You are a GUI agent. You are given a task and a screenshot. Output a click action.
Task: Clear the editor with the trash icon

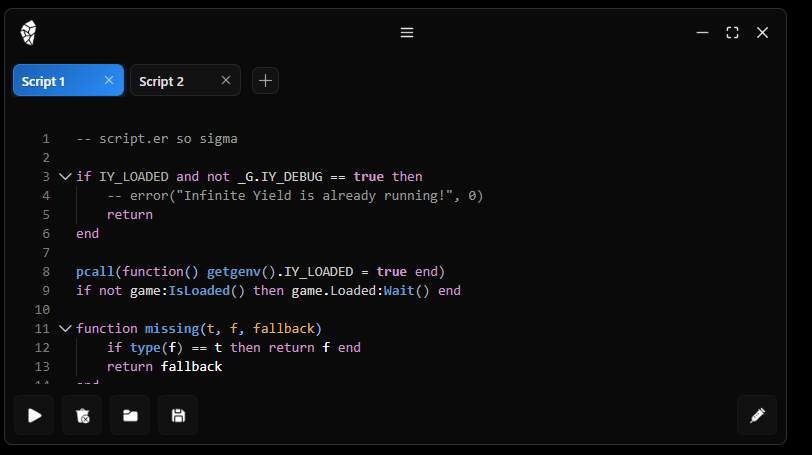[82, 415]
